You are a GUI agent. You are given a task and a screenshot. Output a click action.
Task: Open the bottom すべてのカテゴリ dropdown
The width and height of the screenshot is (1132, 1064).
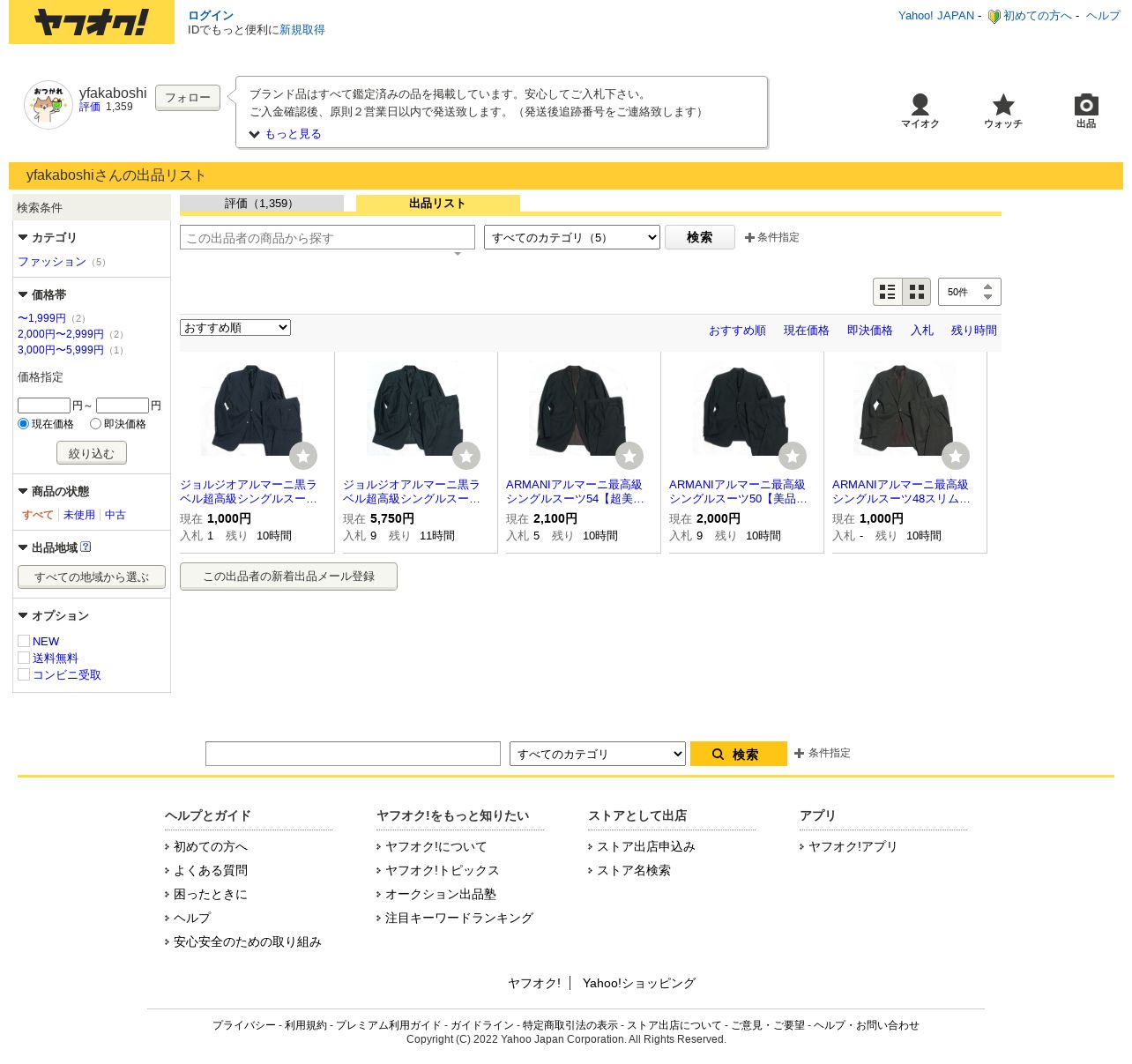click(x=598, y=754)
